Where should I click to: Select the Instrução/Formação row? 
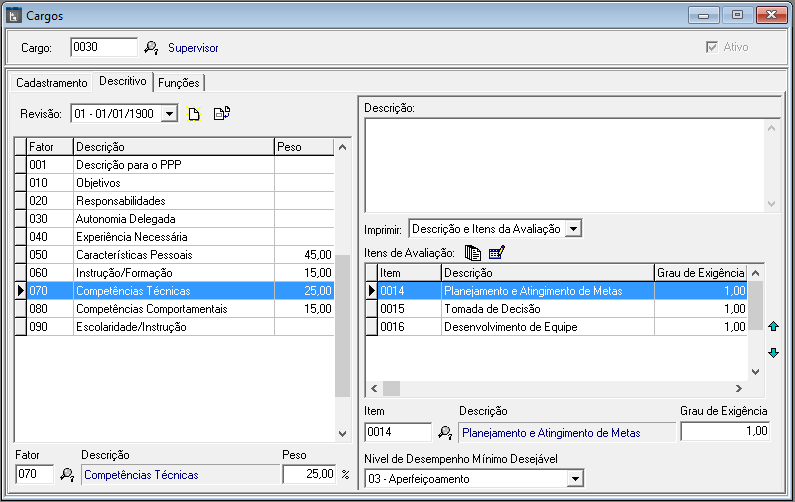(174, 273)
